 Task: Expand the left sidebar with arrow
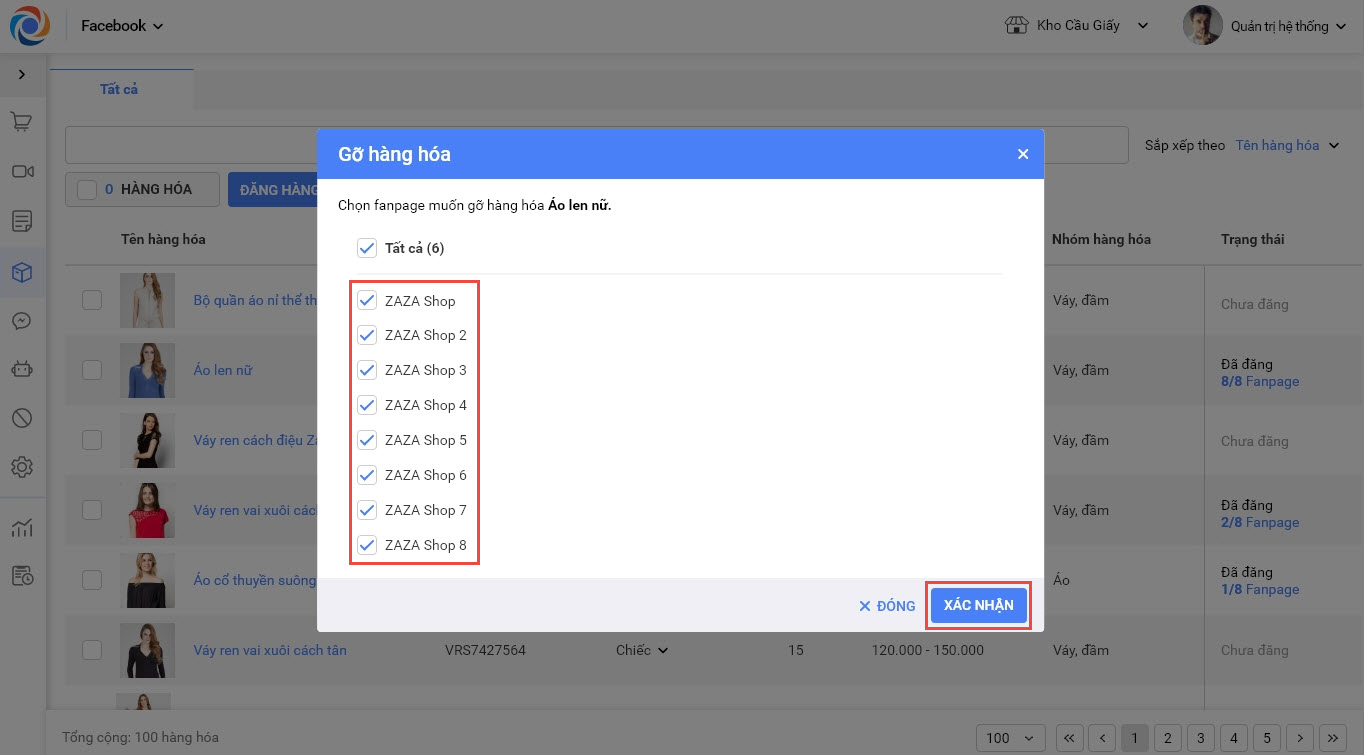(22, 75)
